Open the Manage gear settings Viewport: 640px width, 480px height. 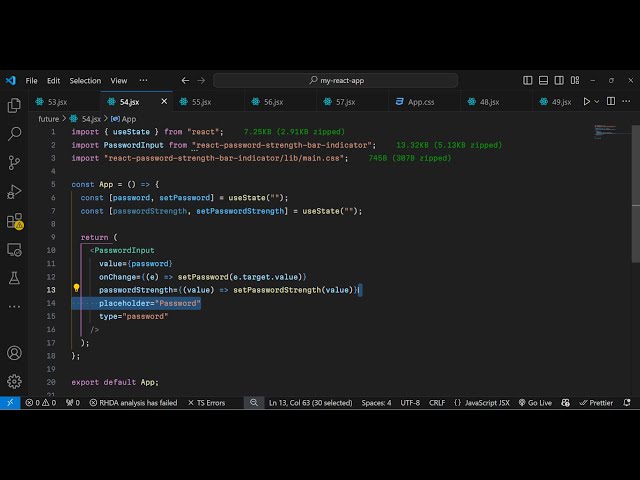pos(14,381)
